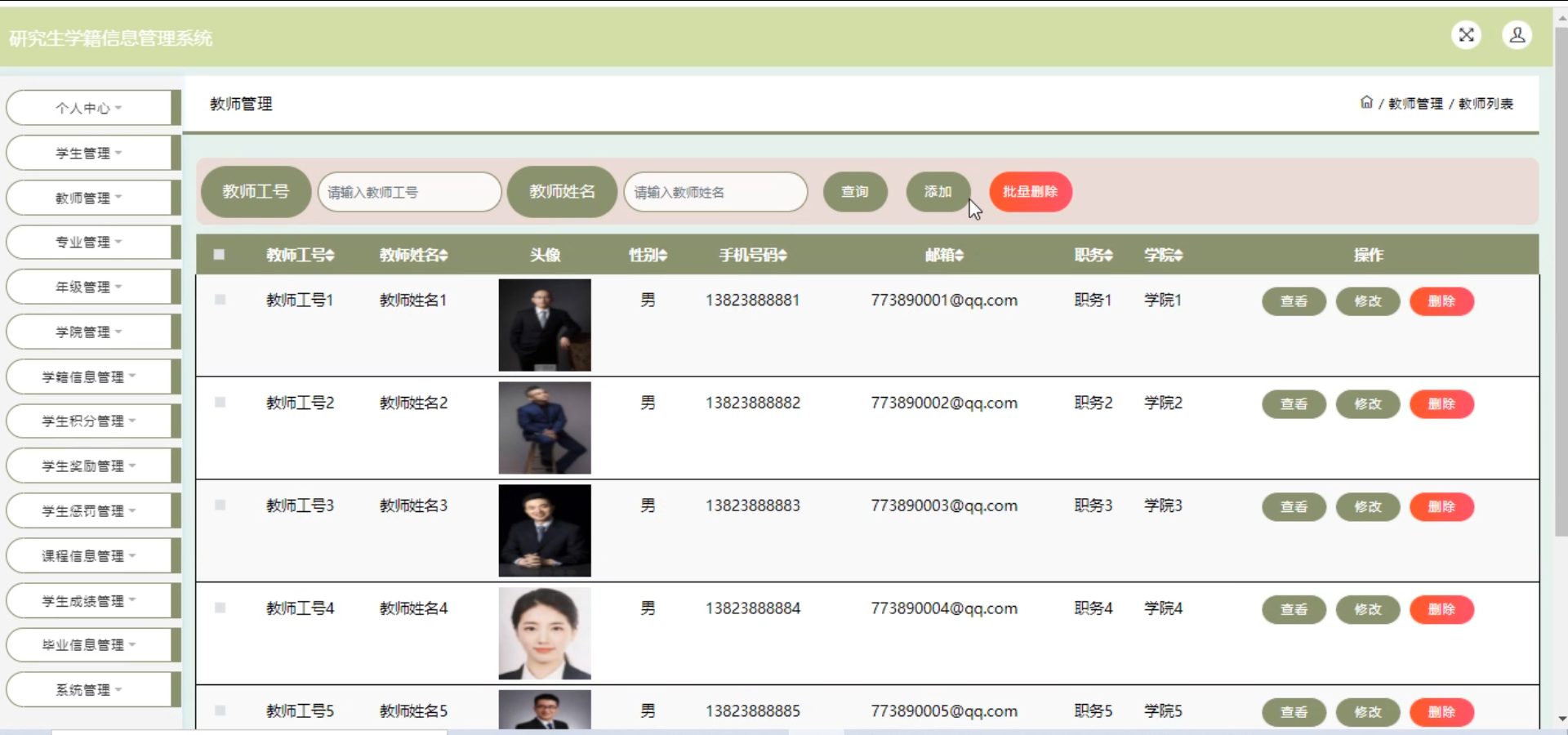The image size is (1568, 735).
Task: Click 修改 for 教师工号4 row
Action: click(x=1368, y=609)
